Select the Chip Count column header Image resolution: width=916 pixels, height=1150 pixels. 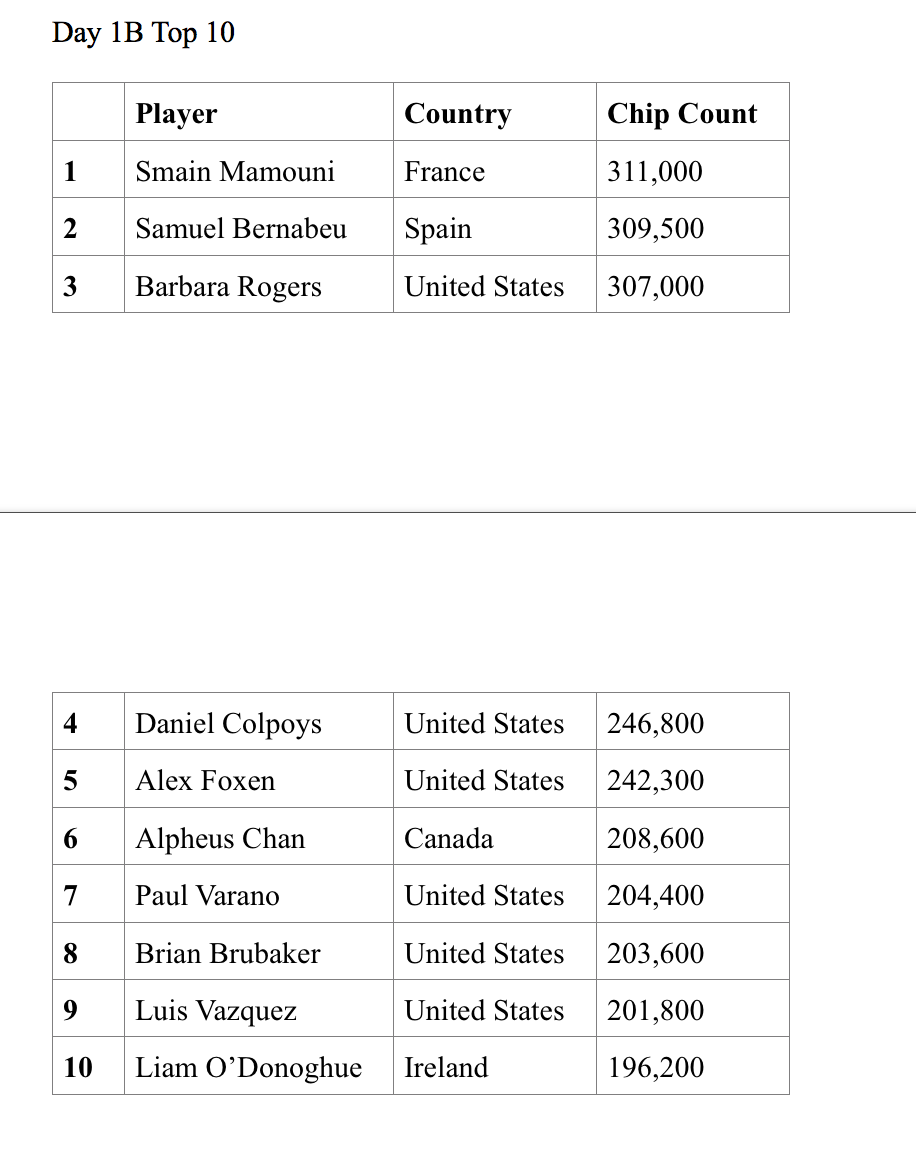(x=692, y=111)
